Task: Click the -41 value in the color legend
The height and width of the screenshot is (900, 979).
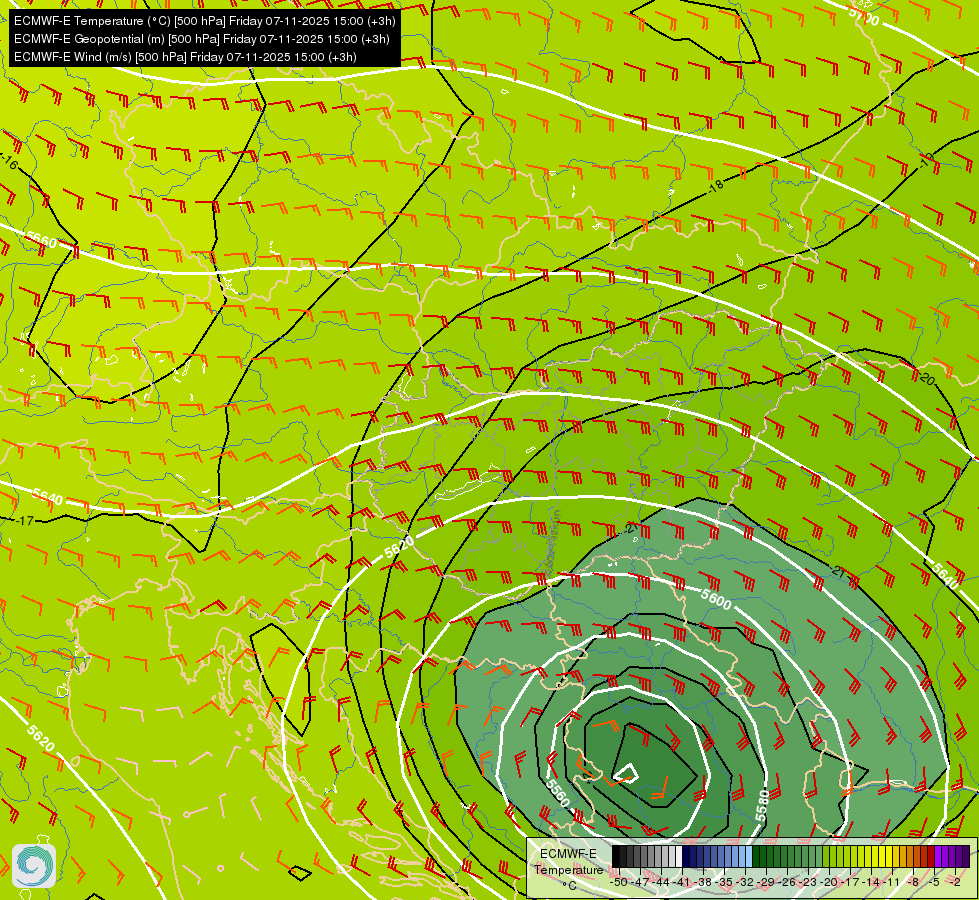Action: tap(682, 882)
